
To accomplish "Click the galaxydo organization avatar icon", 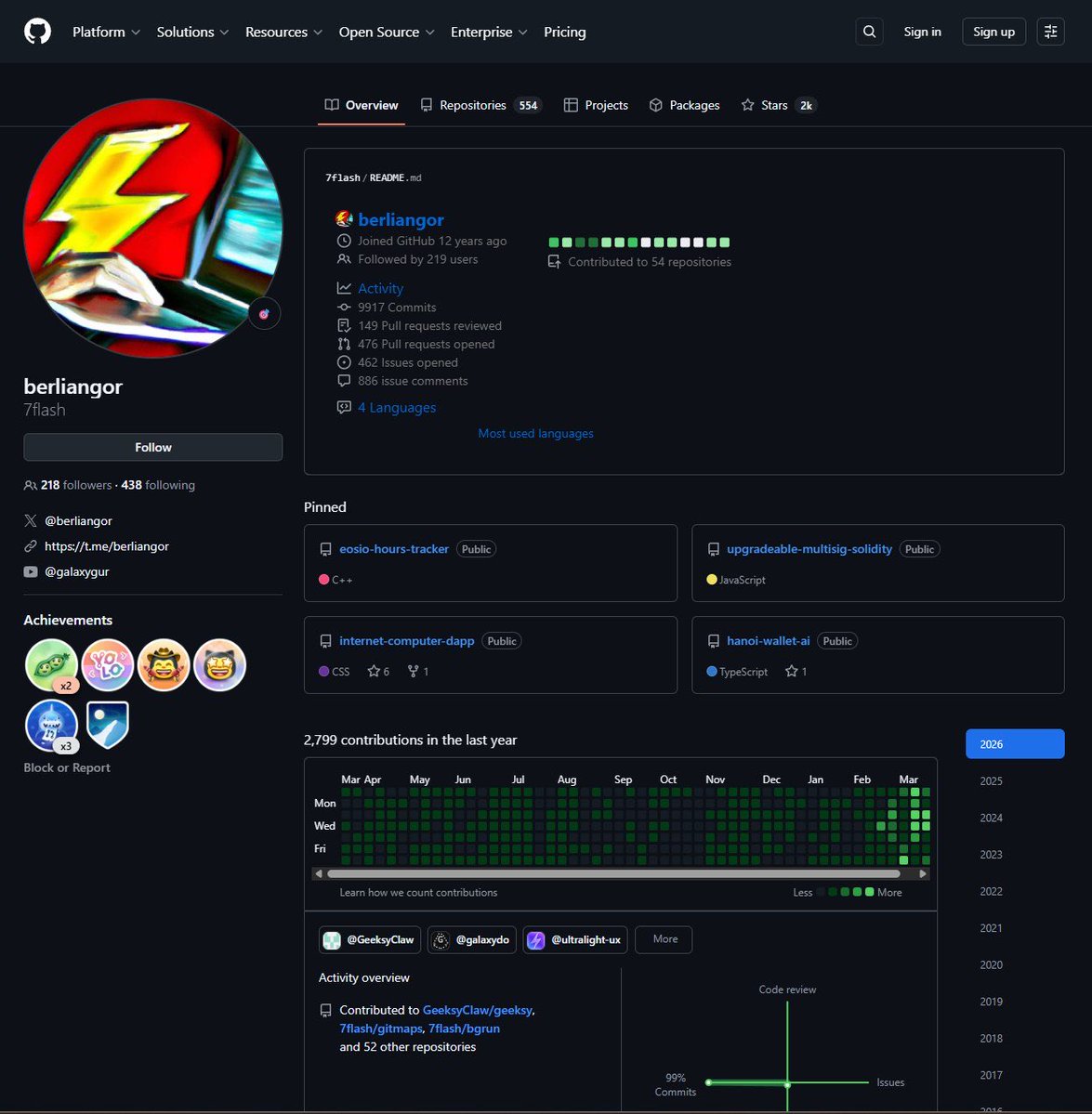I will [x=441, y=940].
